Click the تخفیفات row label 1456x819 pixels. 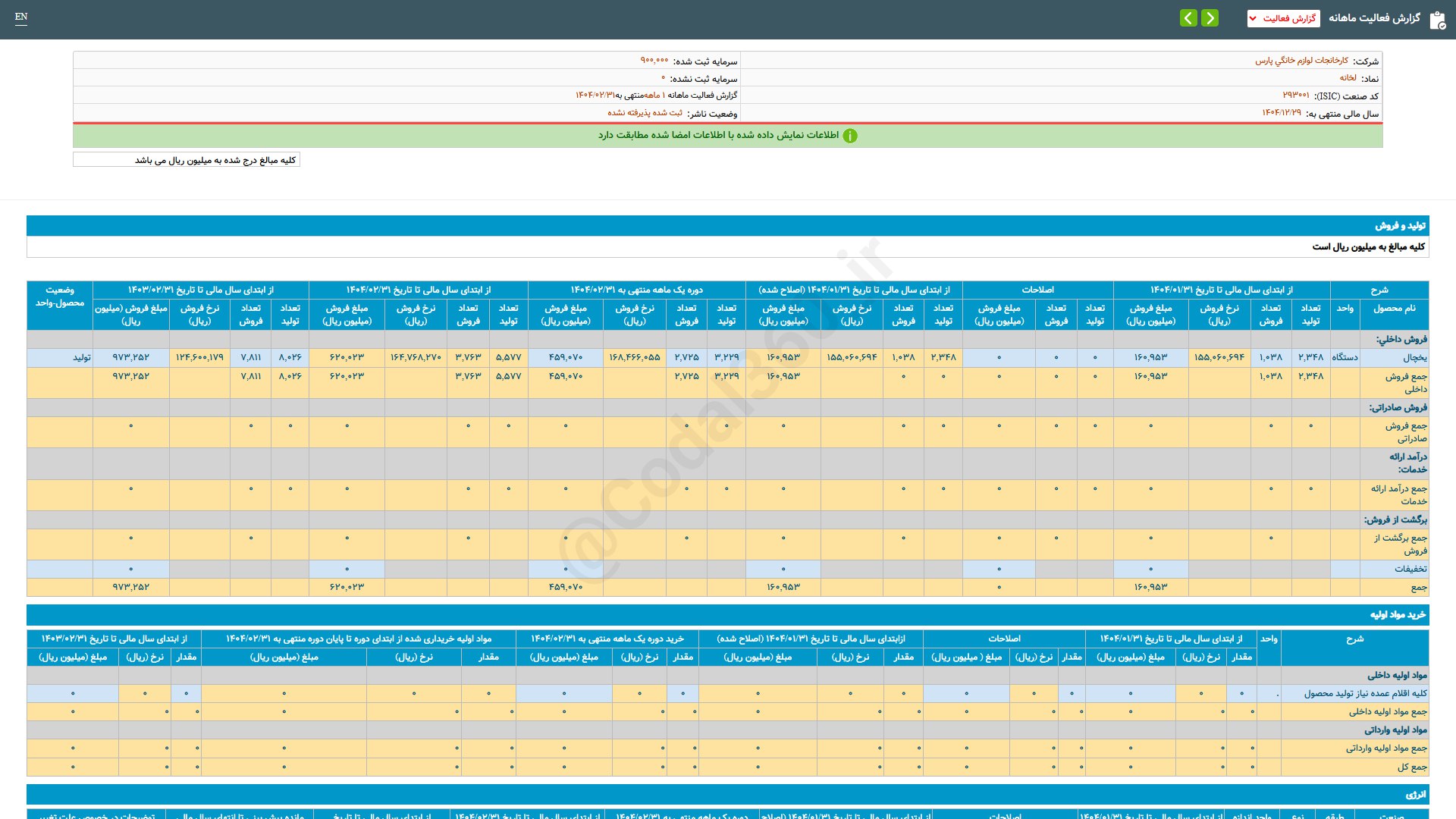pyautogui.click(x=1410, y=569)
